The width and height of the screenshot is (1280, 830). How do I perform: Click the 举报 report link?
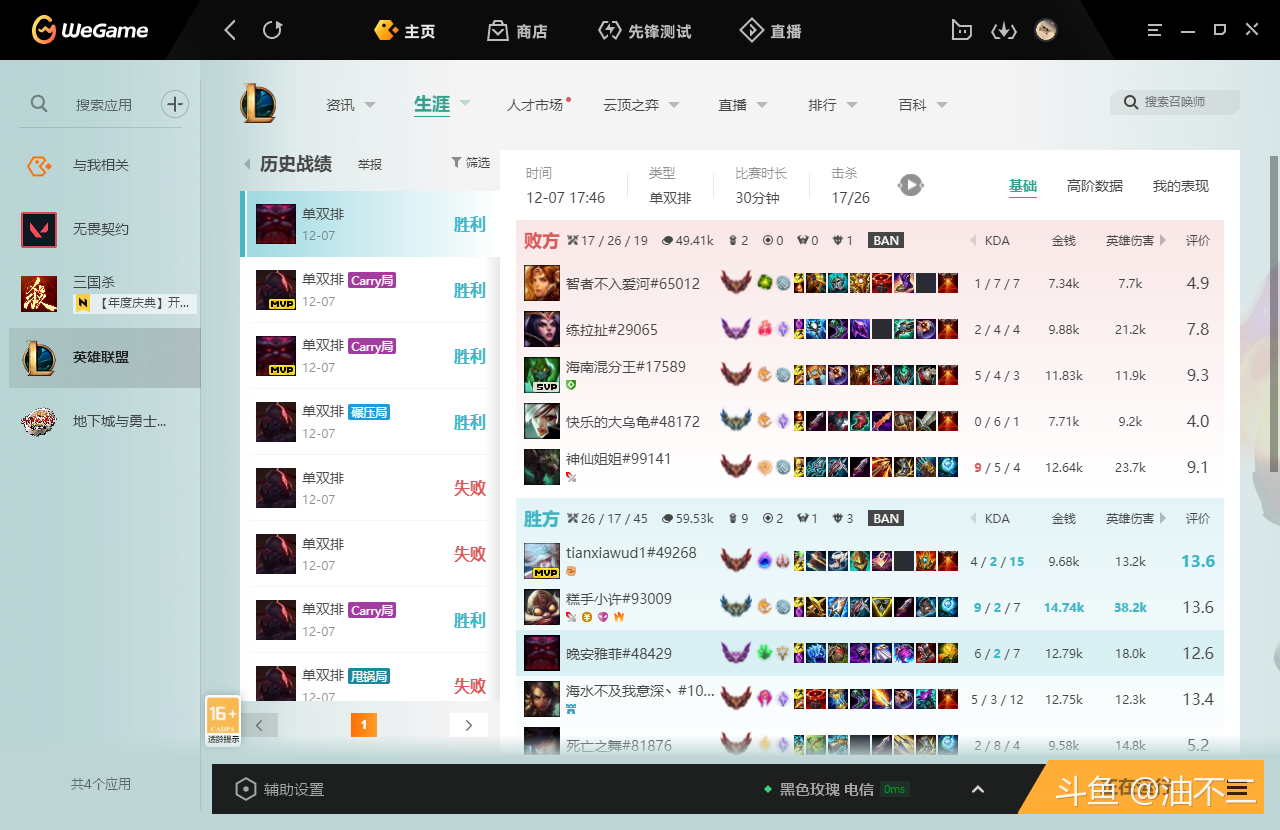click(x=370, y=164)
